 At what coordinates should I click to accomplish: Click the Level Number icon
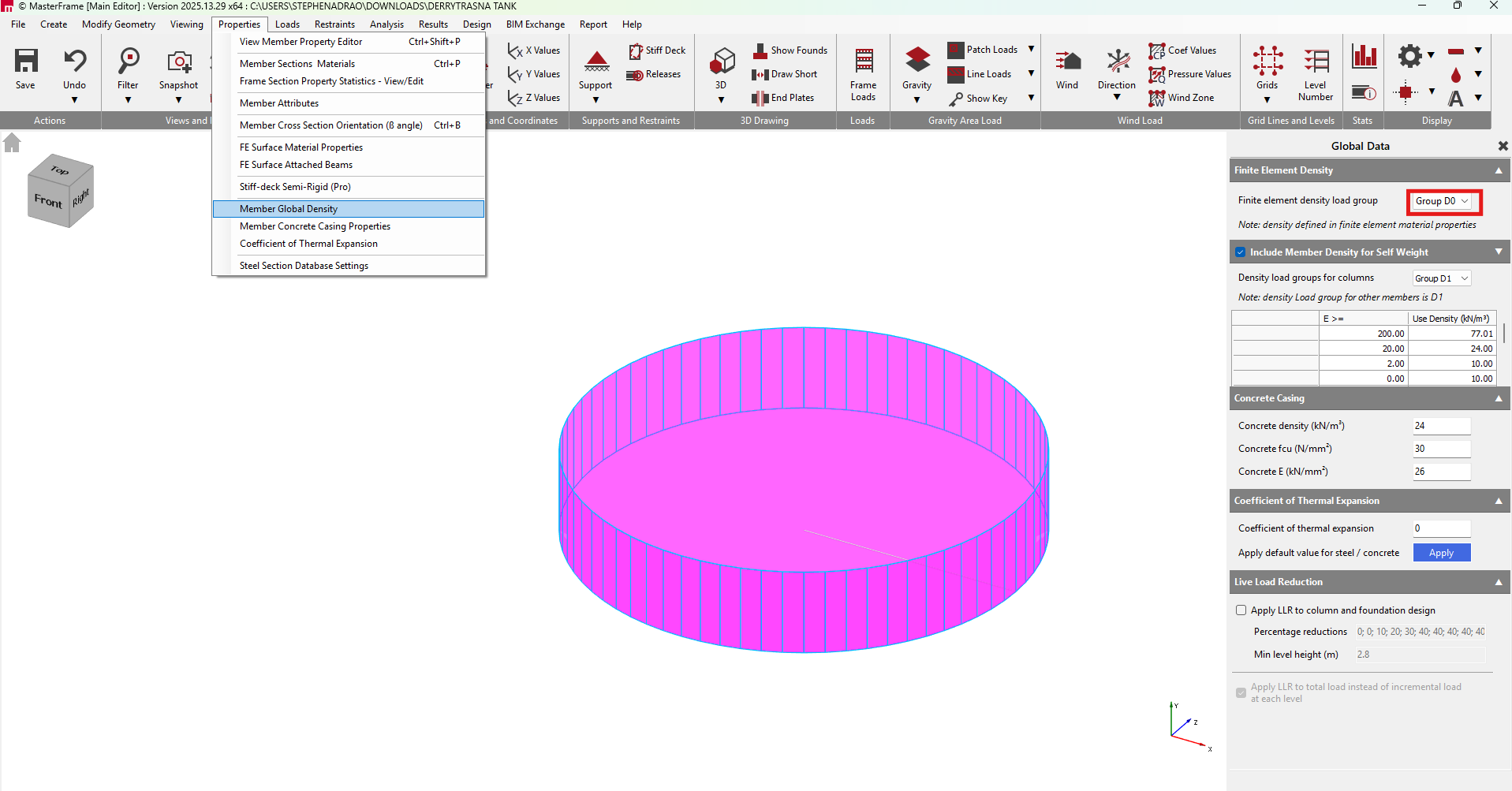click(1315, 62)
